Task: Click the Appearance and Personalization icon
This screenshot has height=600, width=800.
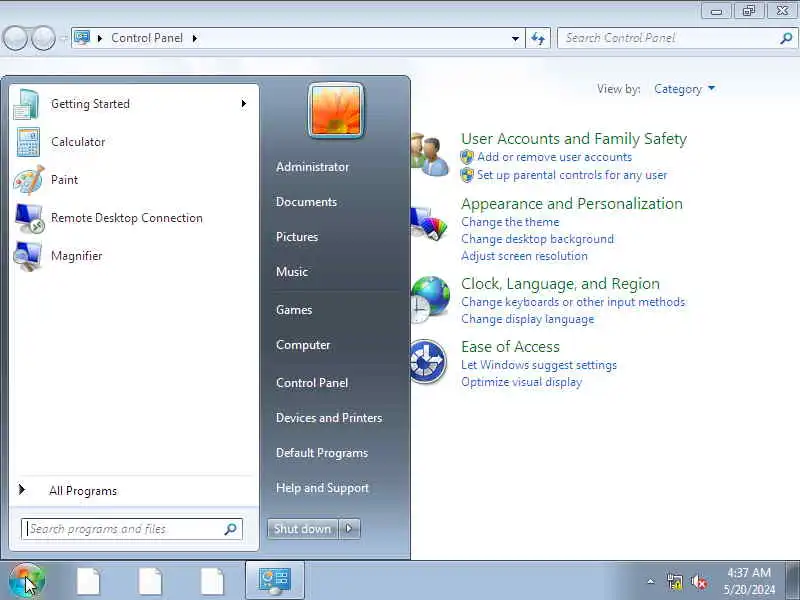Action: coord(430,222)
